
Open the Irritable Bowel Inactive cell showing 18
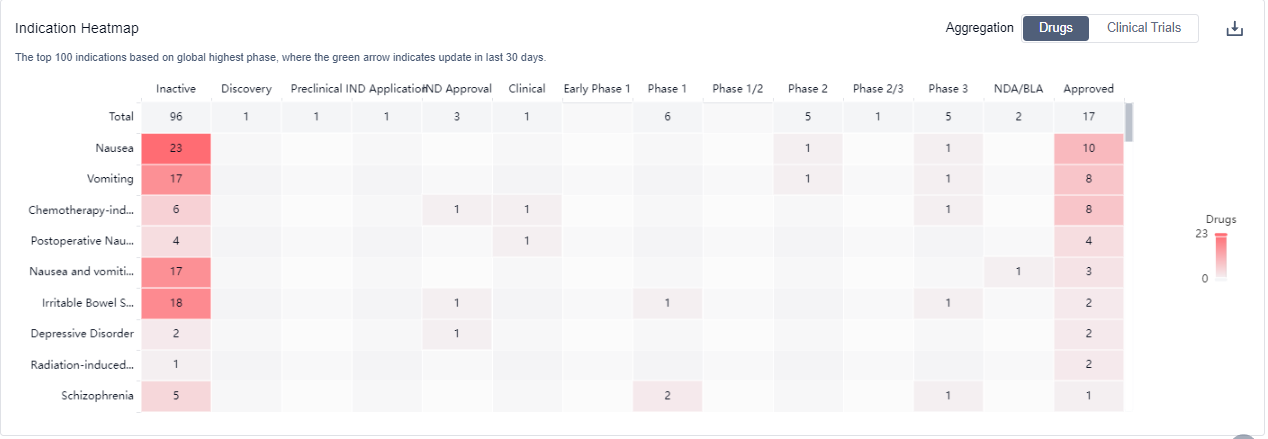click(x=176, y=302)
